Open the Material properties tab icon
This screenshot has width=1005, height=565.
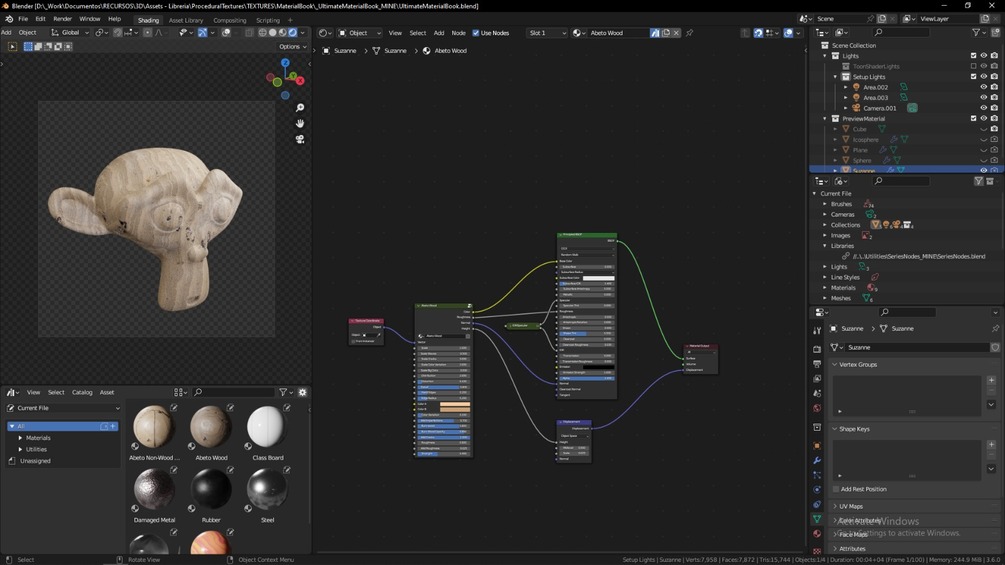pyautogui.click(x=817, y=534)
